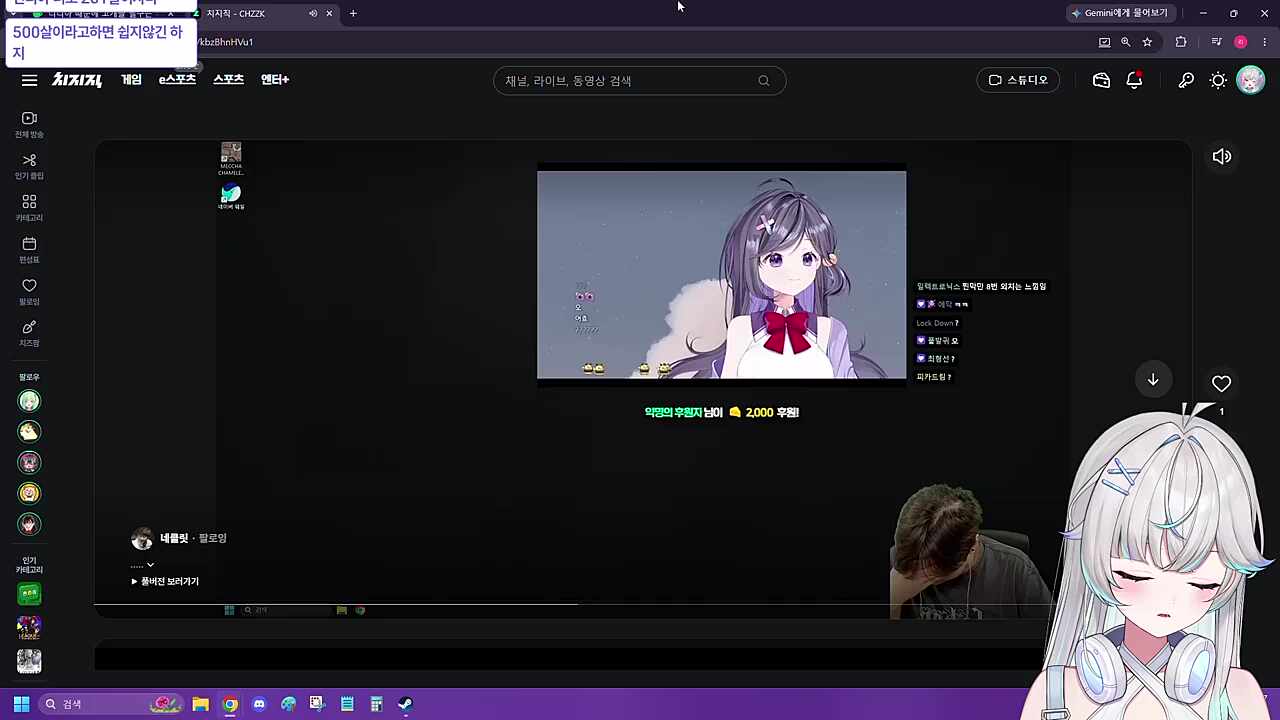Open the third followed channel avatar in sidebar

(29, 463)
